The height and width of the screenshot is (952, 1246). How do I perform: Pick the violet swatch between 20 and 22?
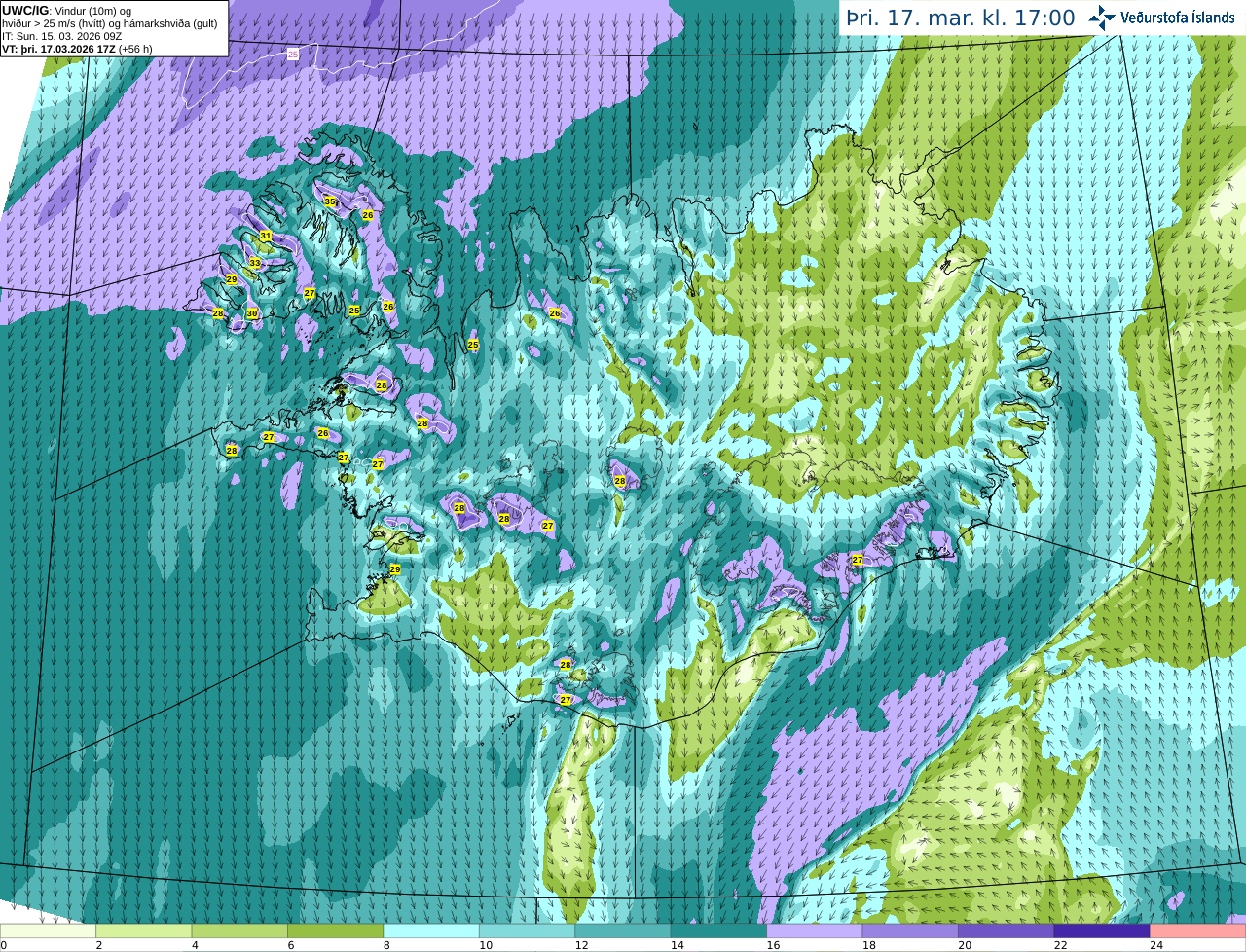(x=1007, y=931)
